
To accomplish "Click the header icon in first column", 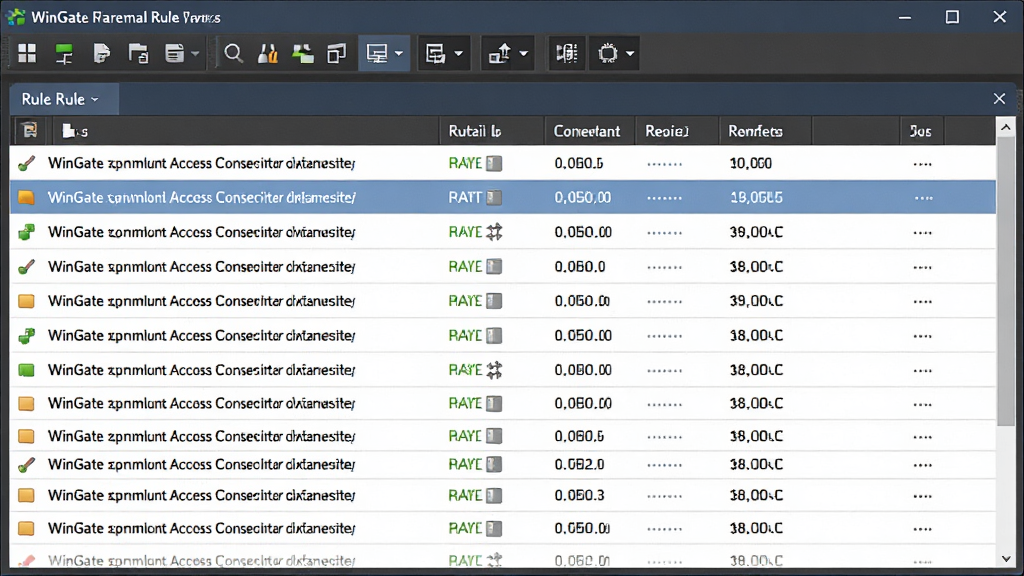I will (x=29, y=131).
